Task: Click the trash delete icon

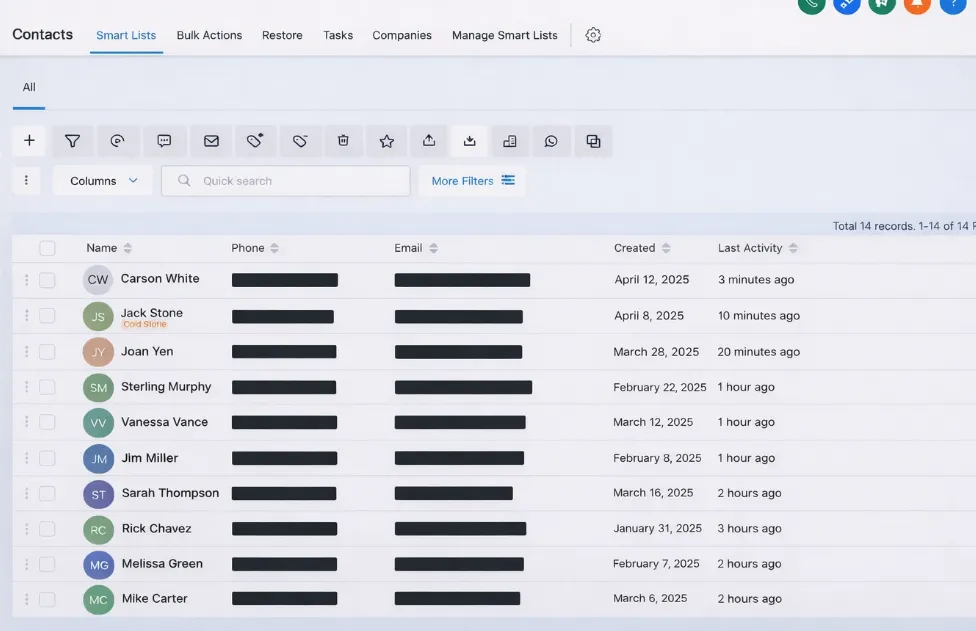Action: point(343,141)
